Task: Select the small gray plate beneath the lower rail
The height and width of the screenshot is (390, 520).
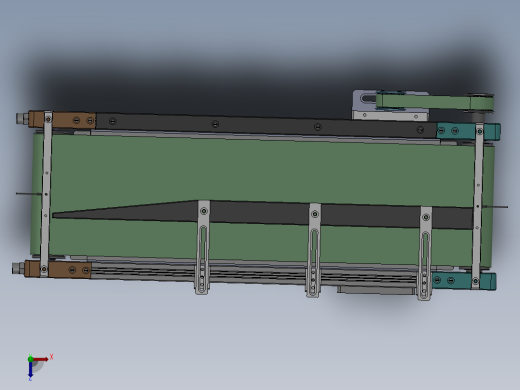Action: point(376,290)
